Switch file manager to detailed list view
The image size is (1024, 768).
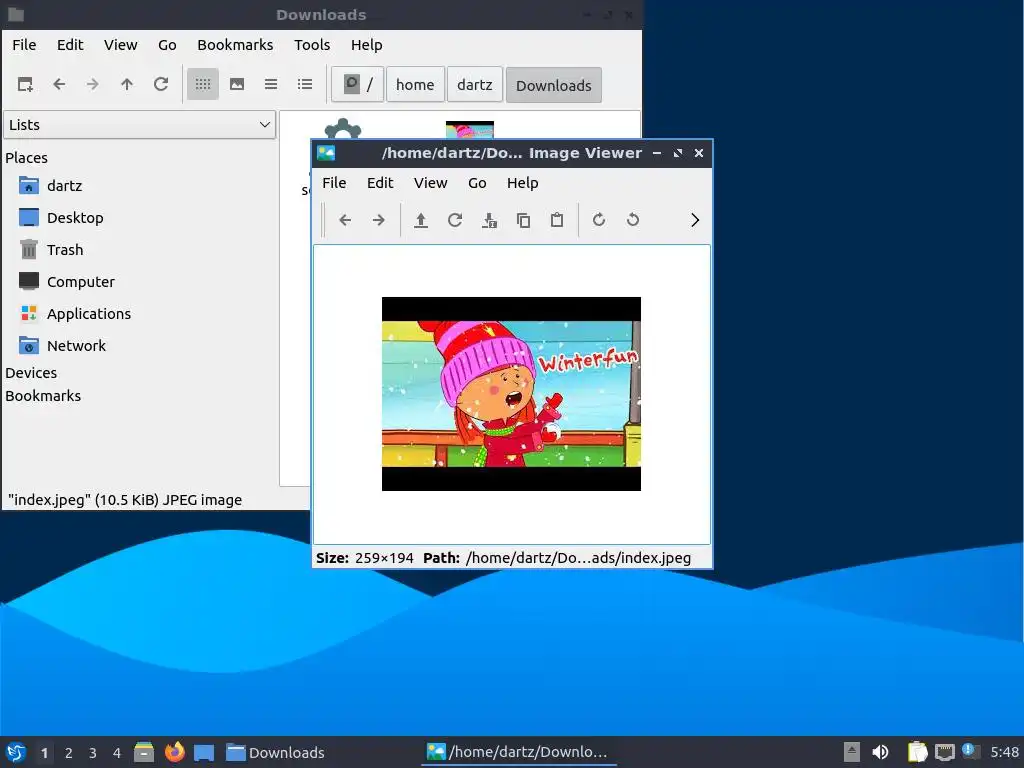pyautogui.click(x=305, y=84)
